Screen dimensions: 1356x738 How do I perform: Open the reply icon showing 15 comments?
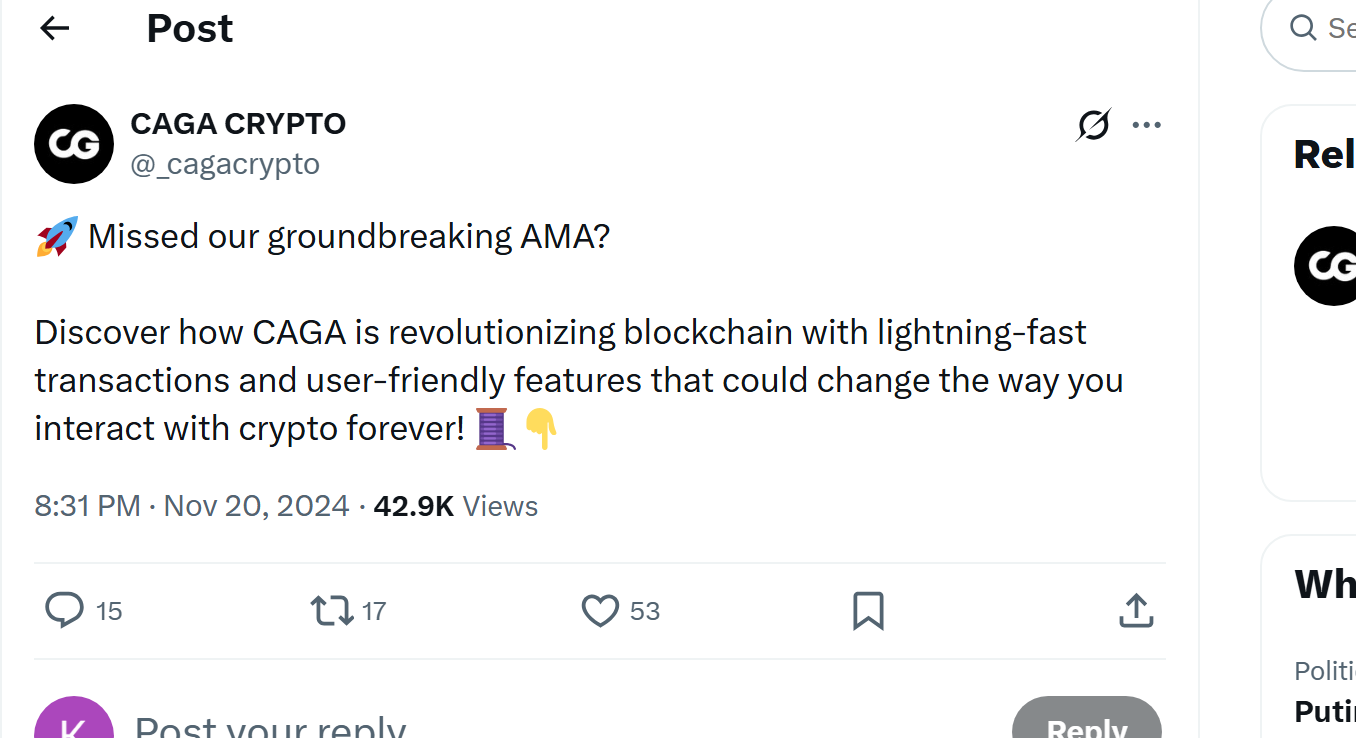[64, 610]
